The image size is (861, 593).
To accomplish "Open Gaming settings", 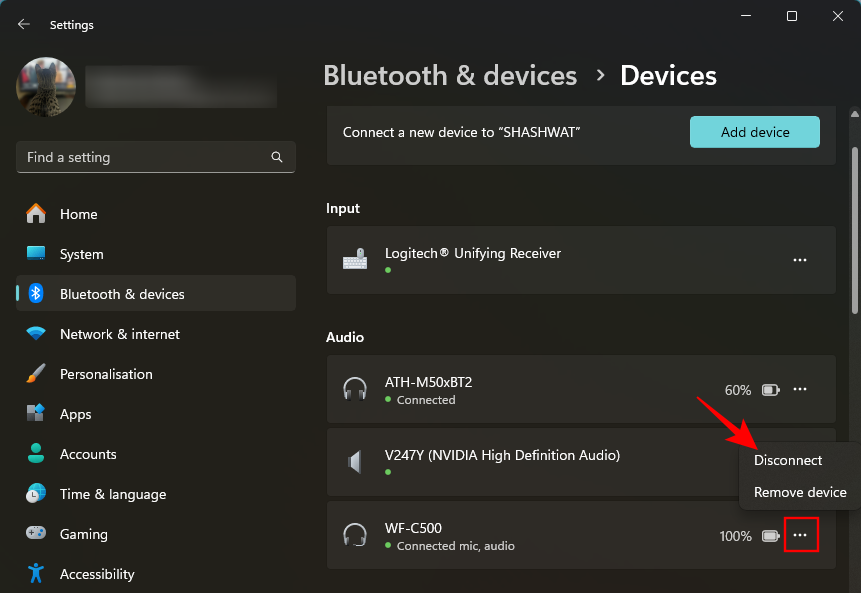I will (156, 534).
